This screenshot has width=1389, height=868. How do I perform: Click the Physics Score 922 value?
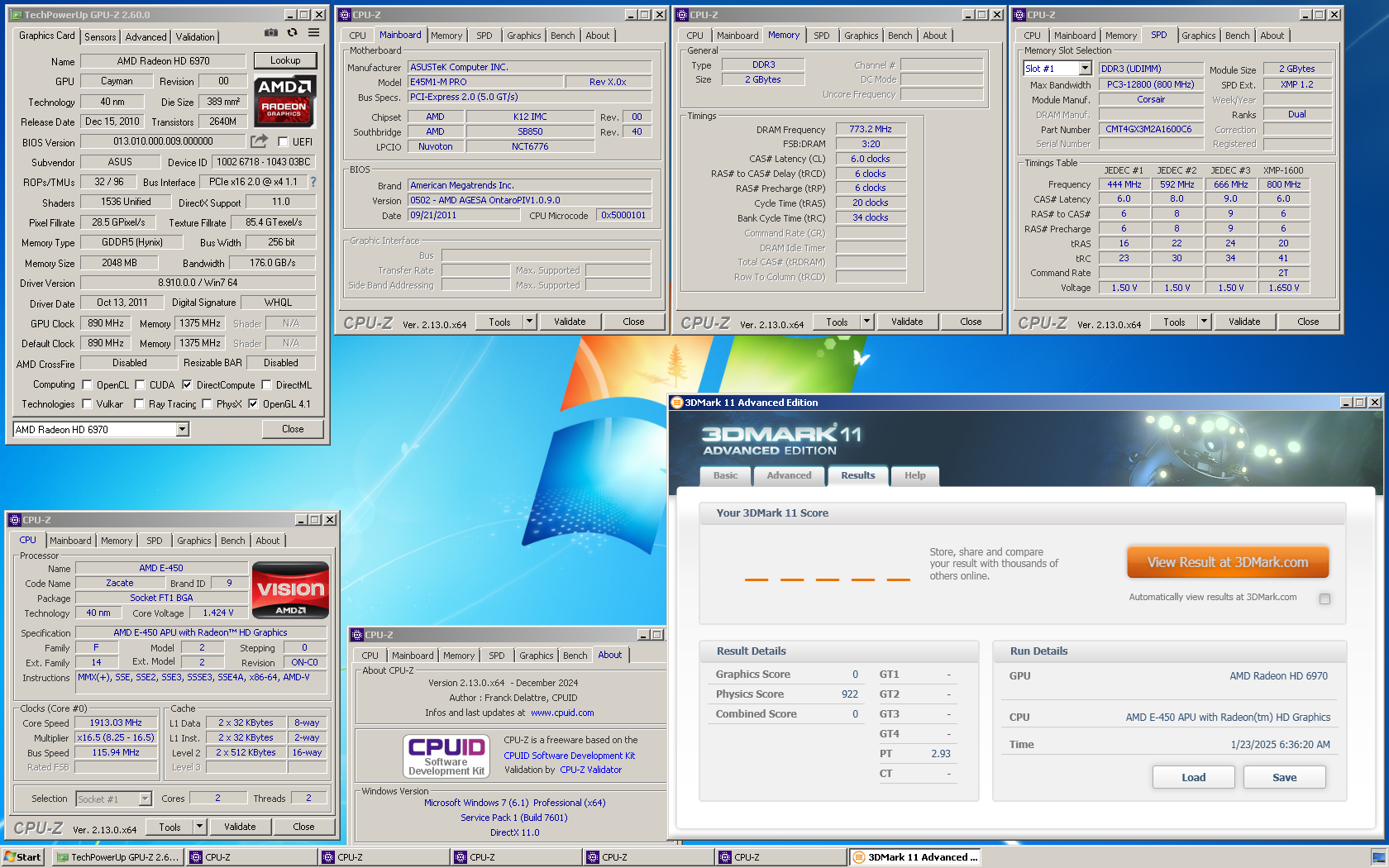click(849, 694)
